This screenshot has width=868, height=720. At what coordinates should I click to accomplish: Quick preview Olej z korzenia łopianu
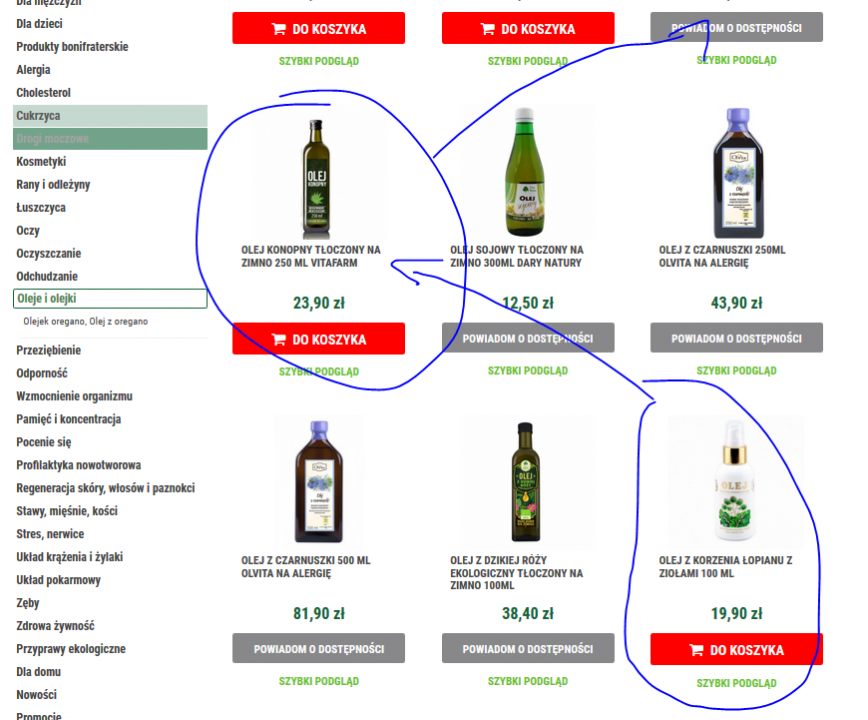(x=736, y=683)
